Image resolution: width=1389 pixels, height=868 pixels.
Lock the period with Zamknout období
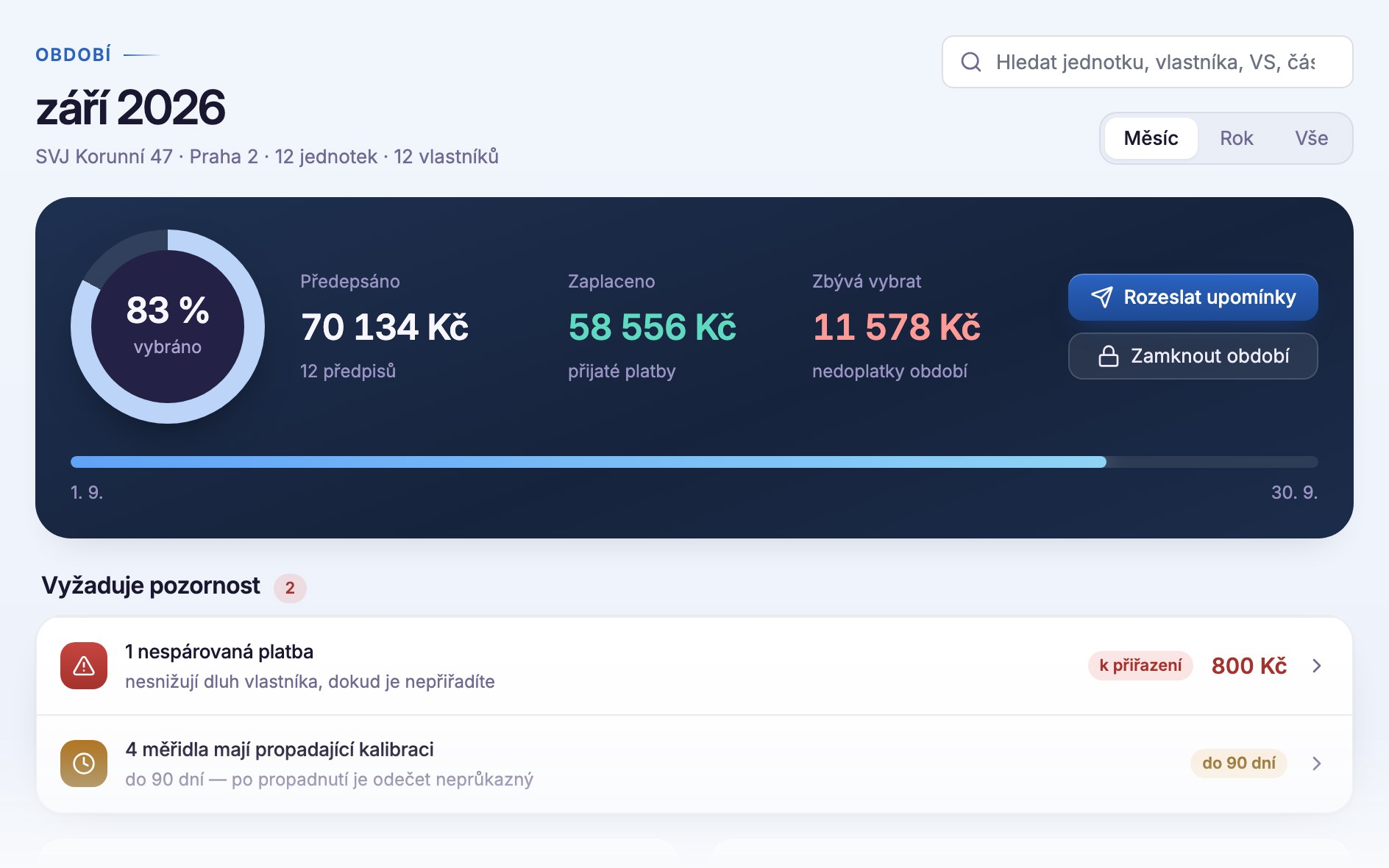(1193, 356)
